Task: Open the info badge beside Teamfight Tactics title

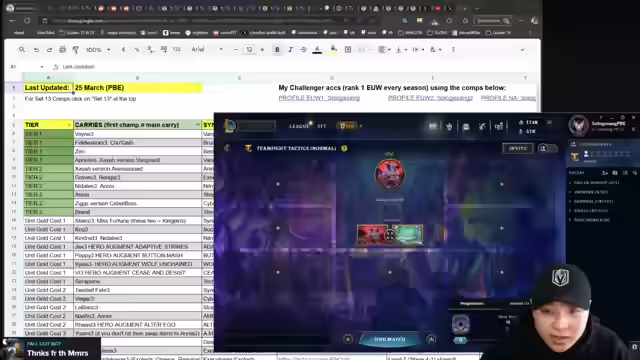Action: 344,148
